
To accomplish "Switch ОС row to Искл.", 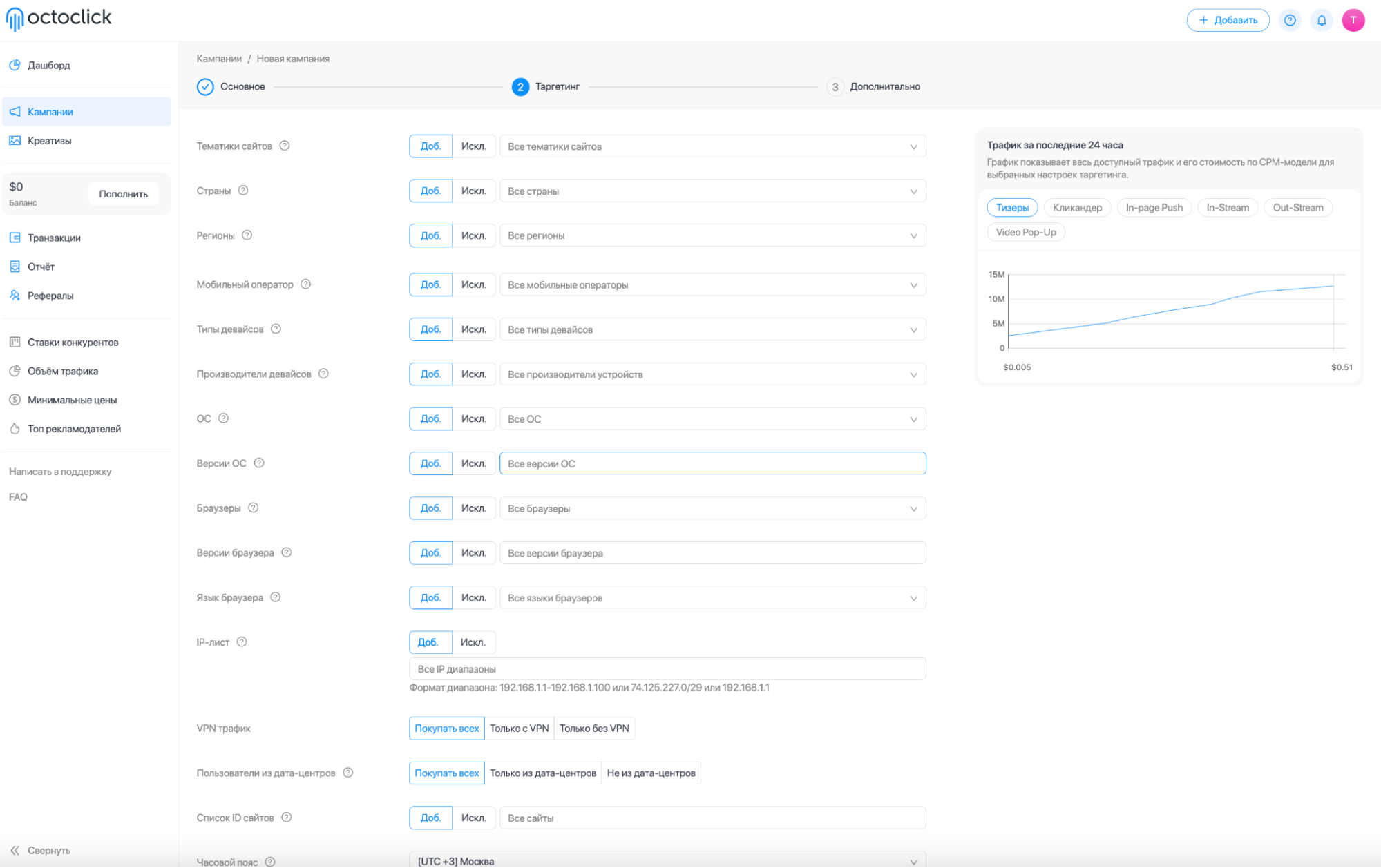I will click(474, 418).
